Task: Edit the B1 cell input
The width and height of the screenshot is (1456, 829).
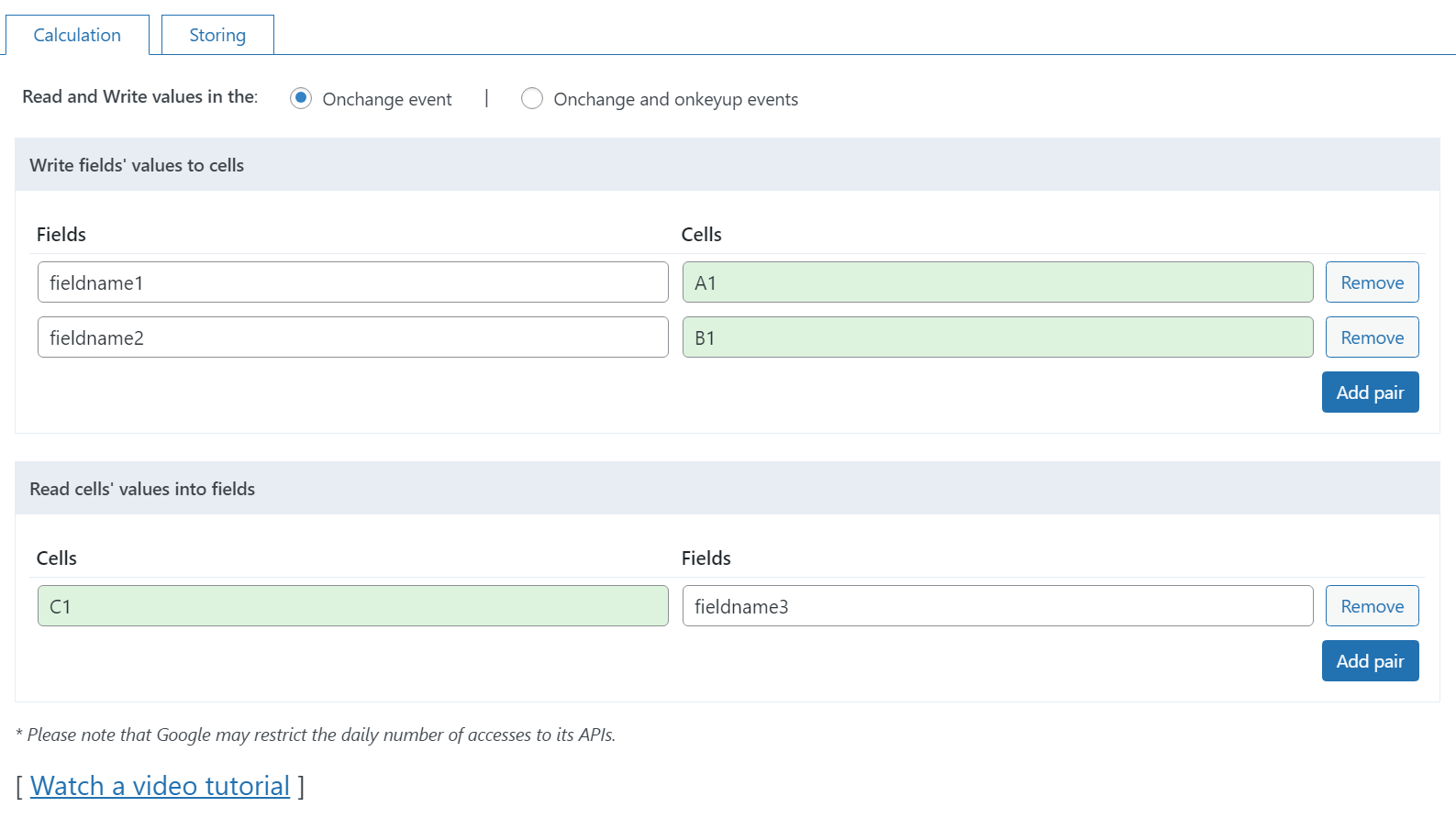Action: click(x=997, y=337)
